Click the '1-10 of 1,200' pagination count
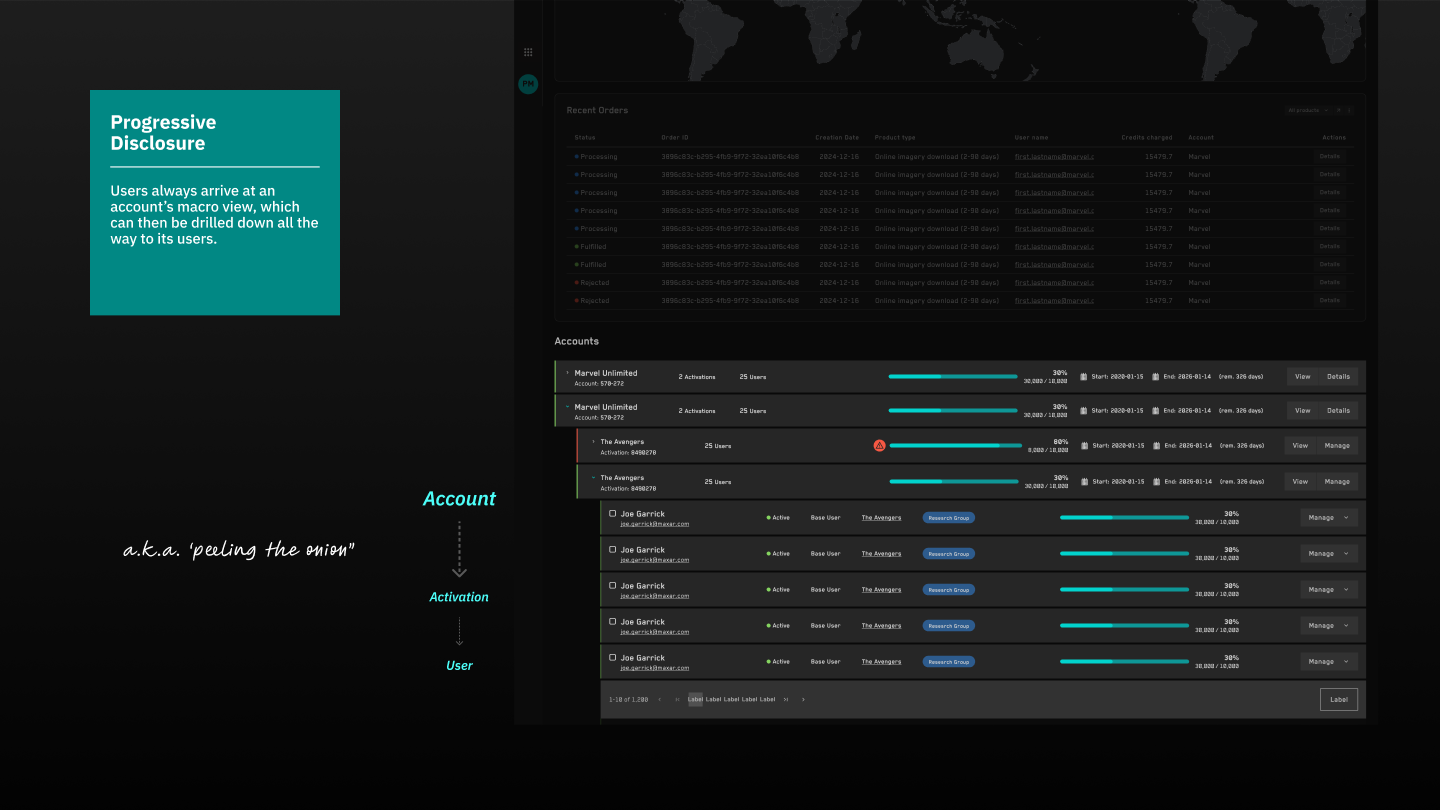The image size is (1440, 810). 628,700
